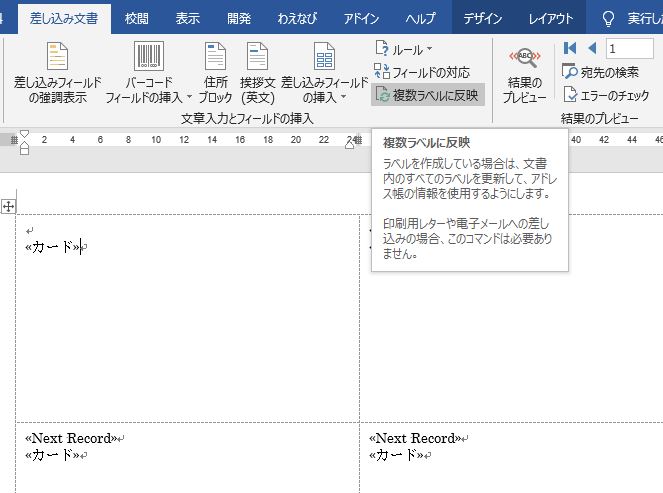Click the 実行したい search box text
The width and height of the screenshot is (663, 493).
point(645,19)
